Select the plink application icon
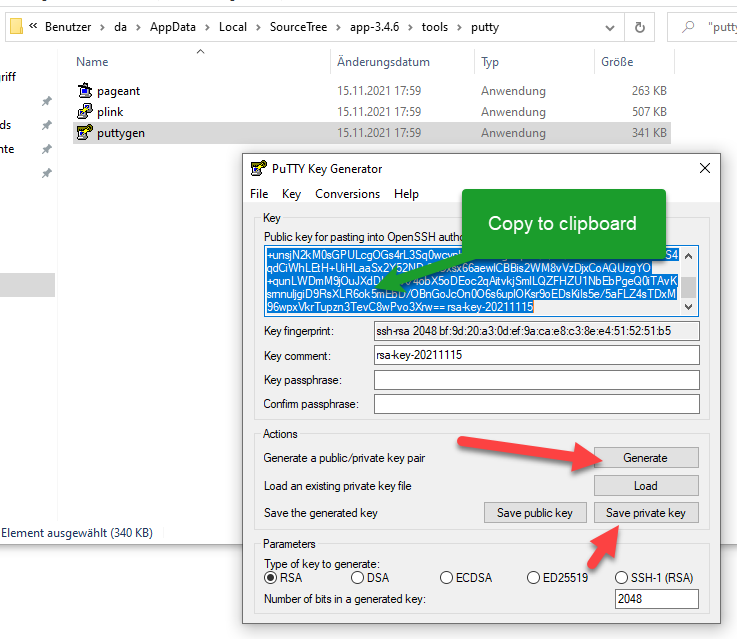Viewport: 737px width, 639px height. (85, 111)
